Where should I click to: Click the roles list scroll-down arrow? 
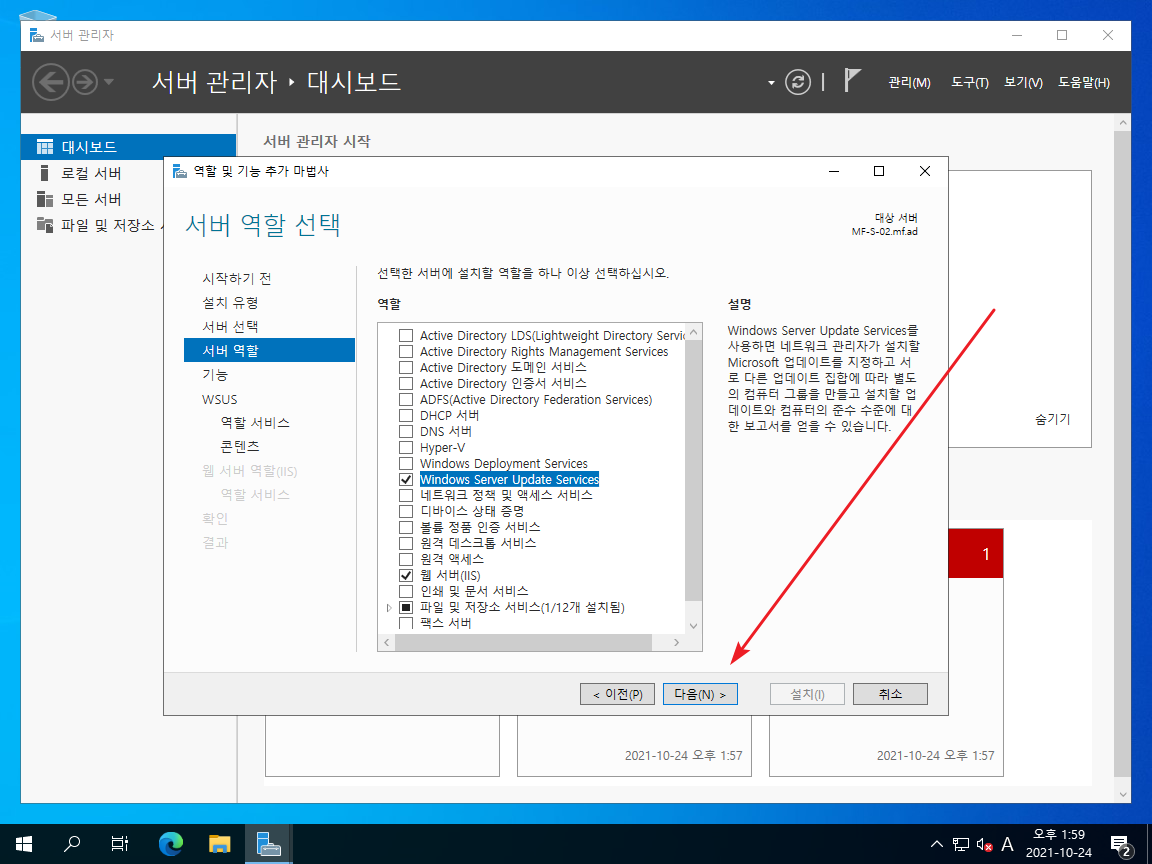tap(694, 626)
